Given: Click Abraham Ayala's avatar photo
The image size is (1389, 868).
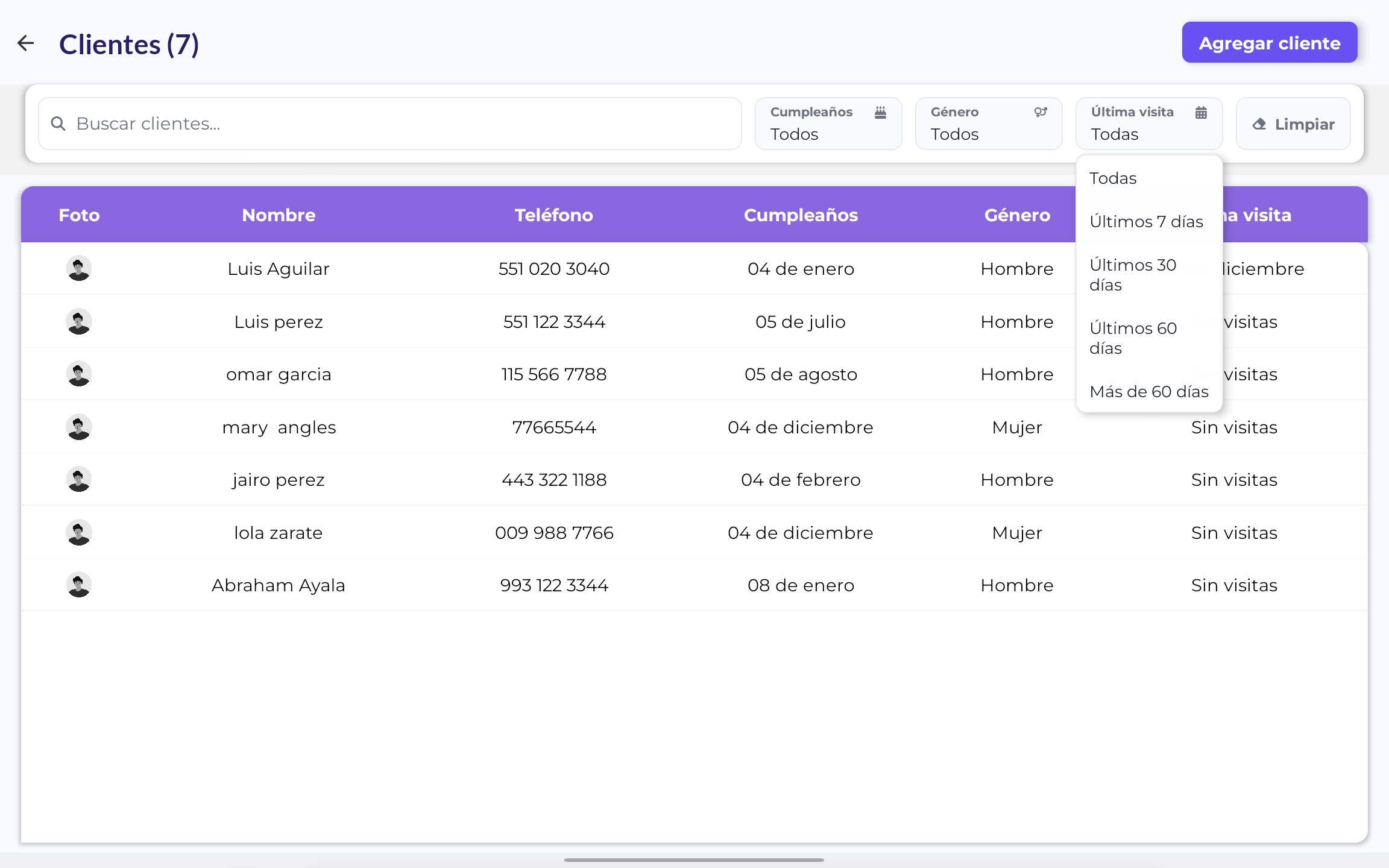Looking at the screenshot, I should [x=78, y=585].
